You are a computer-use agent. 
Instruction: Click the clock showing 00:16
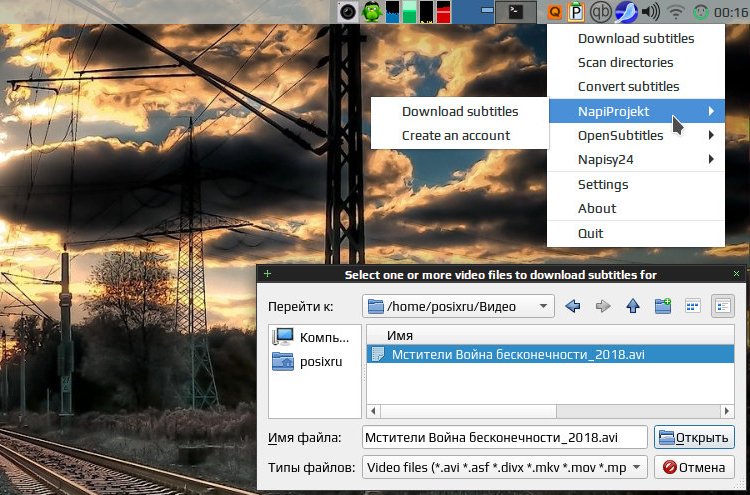730,12
